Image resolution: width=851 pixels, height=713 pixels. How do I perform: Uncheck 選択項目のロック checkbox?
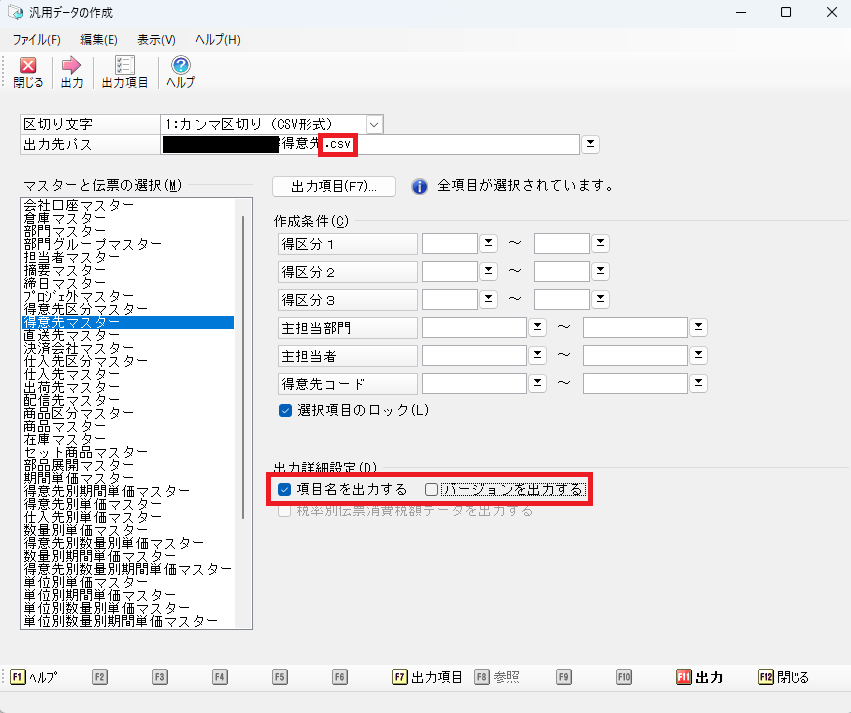[x=286, y=410]
